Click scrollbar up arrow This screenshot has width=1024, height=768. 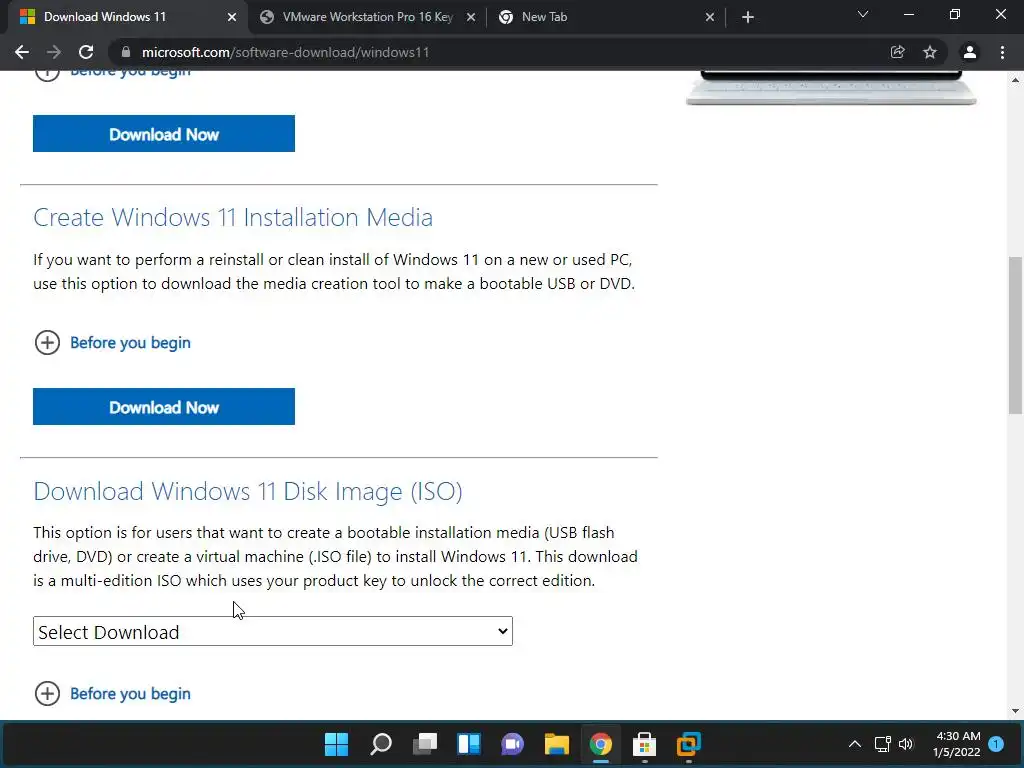(1015, 80)
